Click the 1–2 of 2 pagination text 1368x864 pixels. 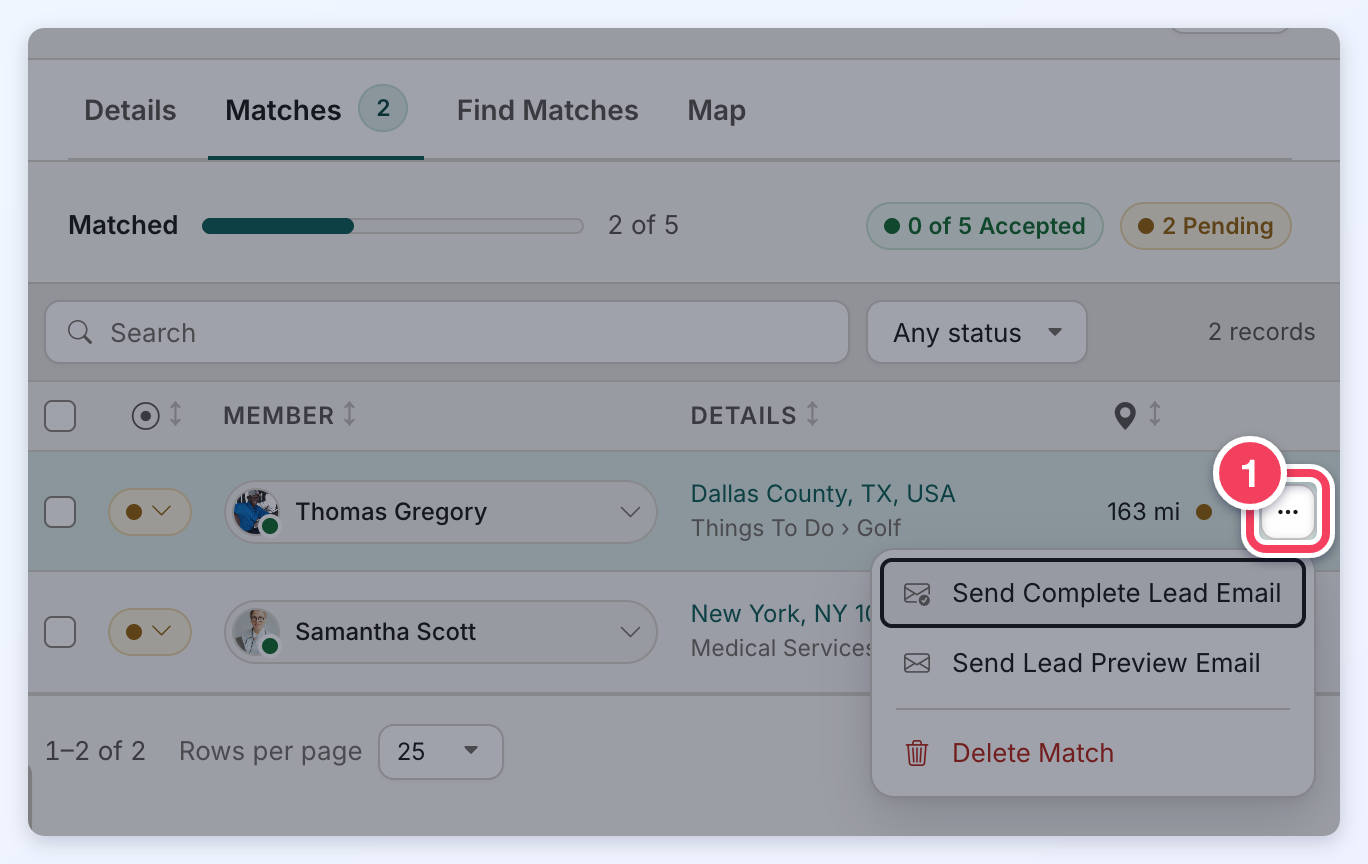pos(95,751)
